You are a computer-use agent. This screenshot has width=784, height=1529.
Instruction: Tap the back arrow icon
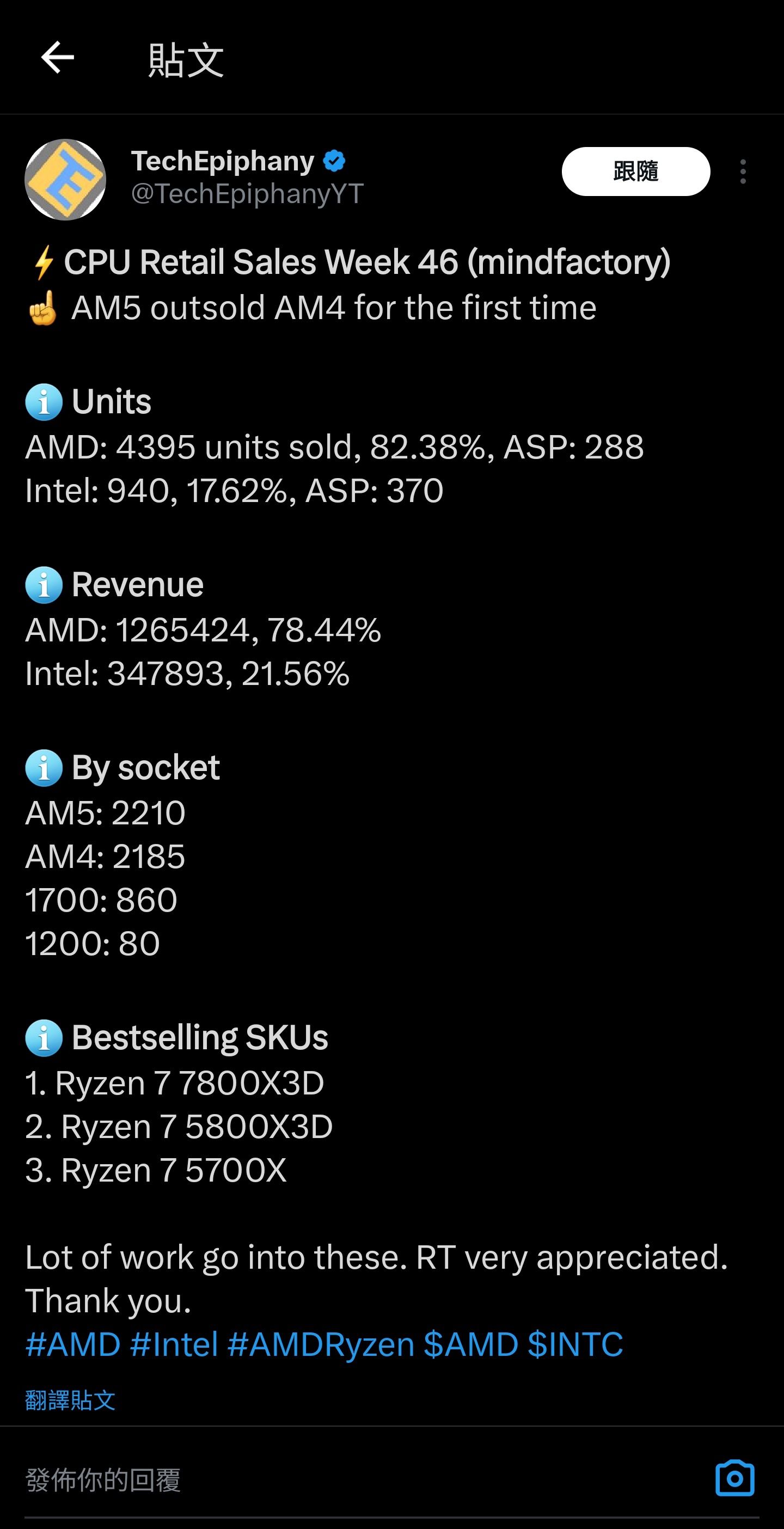[58, 58]
